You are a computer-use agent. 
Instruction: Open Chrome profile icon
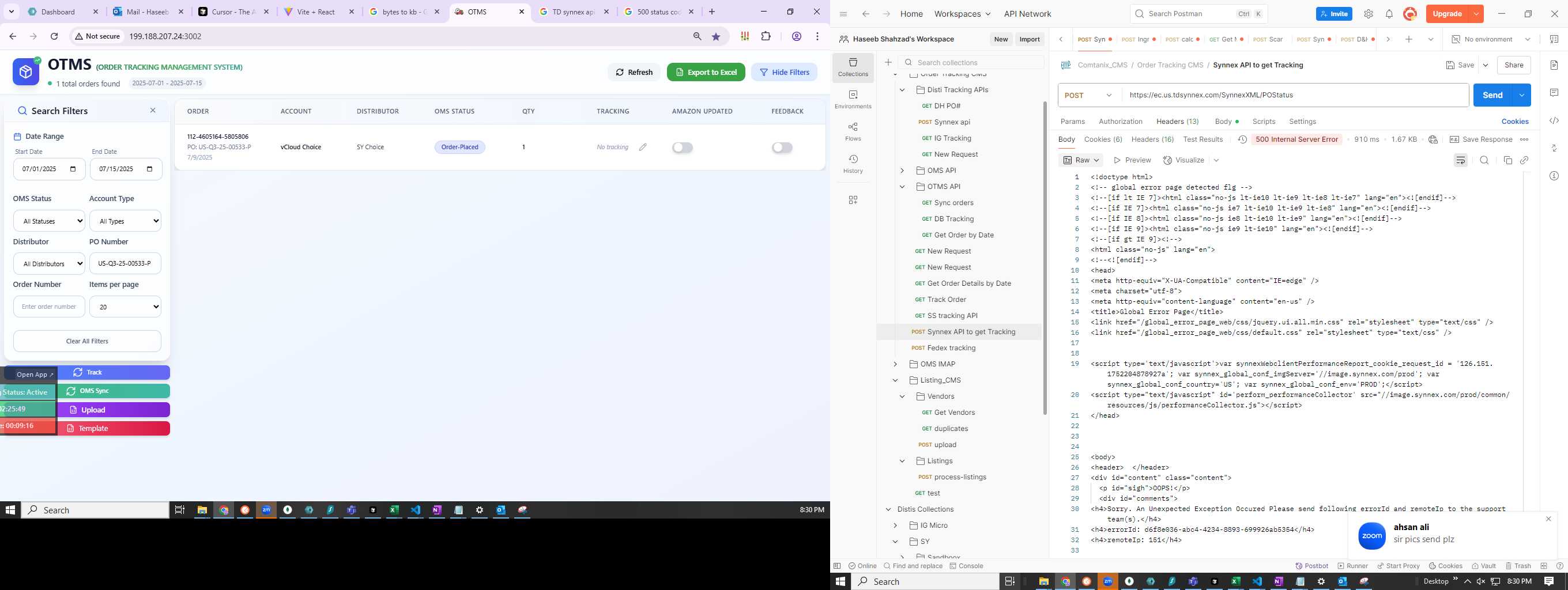pyautogui.click(x=796, y=36)
